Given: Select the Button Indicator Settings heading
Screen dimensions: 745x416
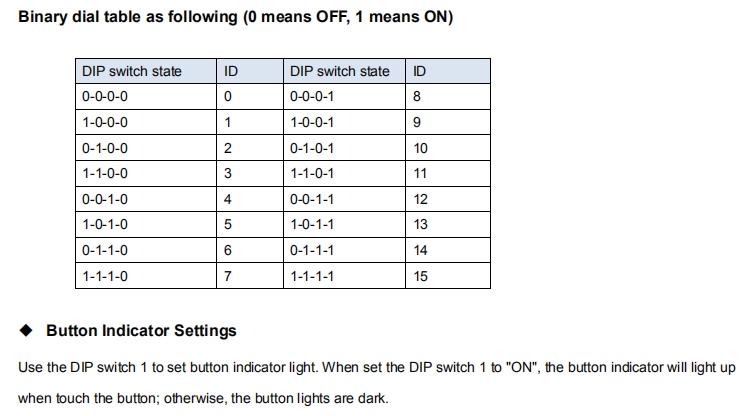Looking at the screenshot, I should pos(141,331).
